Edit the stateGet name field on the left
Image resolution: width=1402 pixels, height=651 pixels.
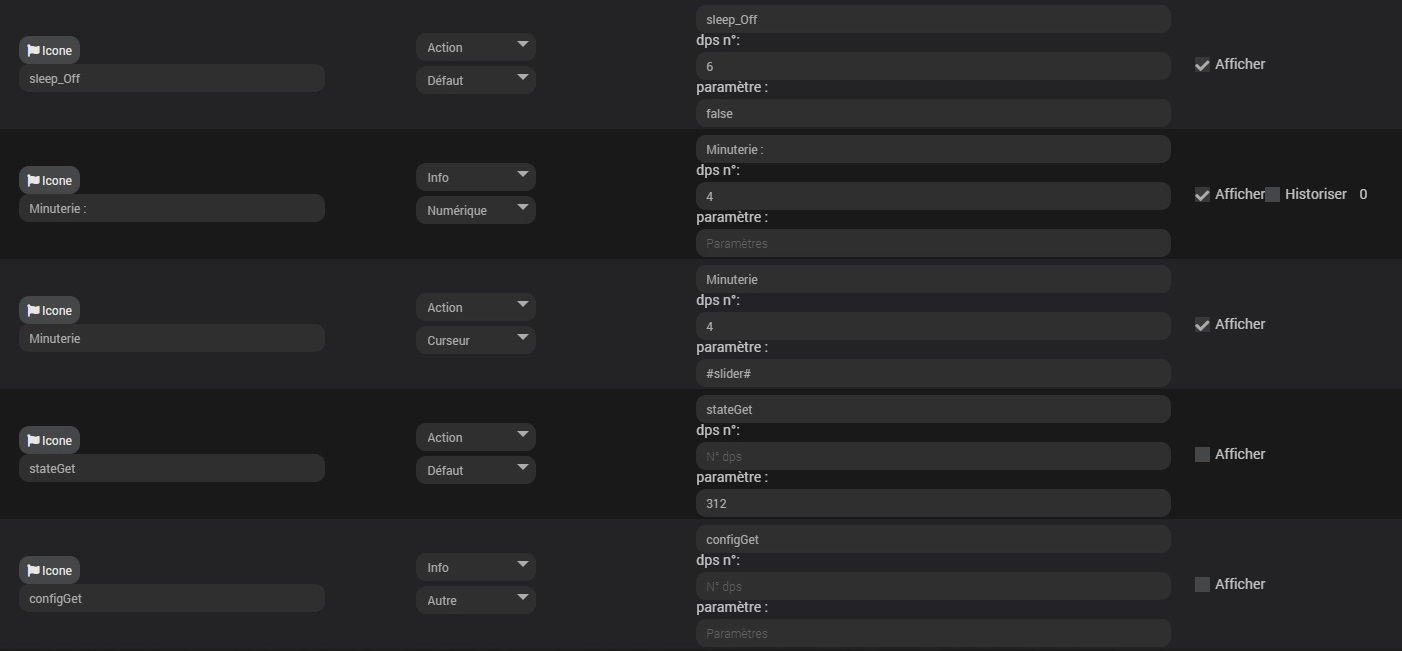click(x=172, y=468)
